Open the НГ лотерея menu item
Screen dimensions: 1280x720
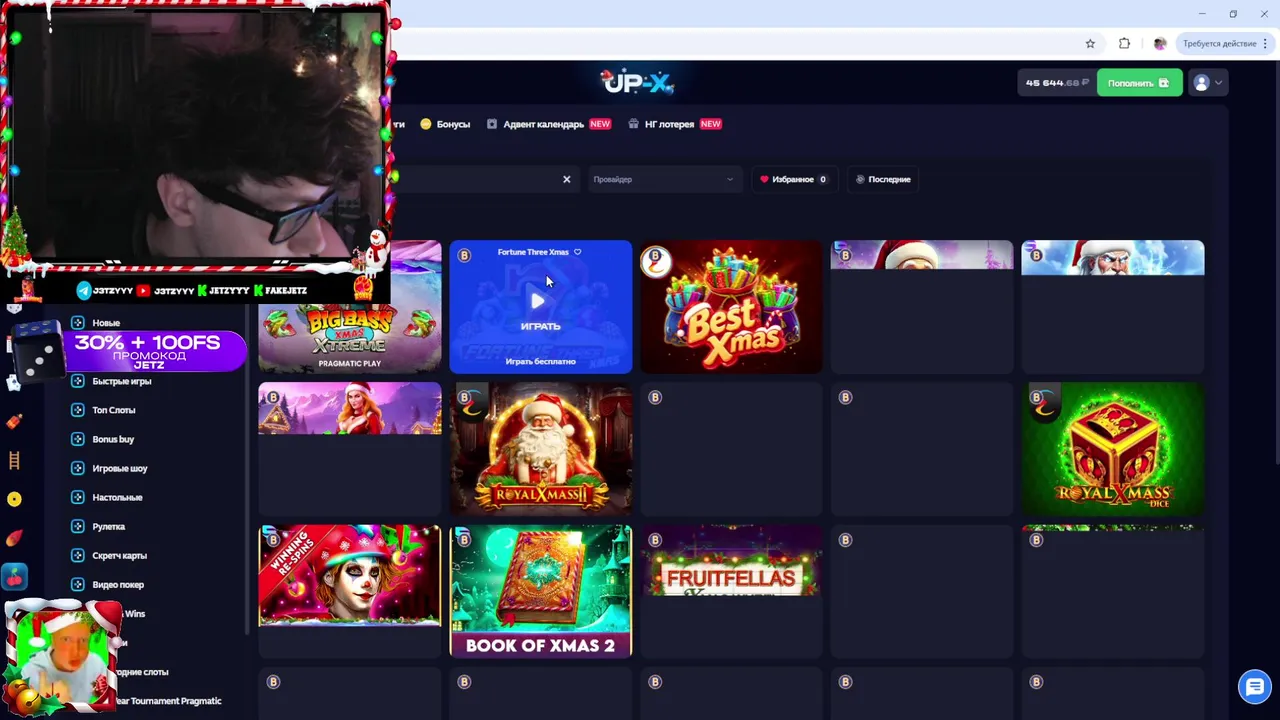[675, 124]
